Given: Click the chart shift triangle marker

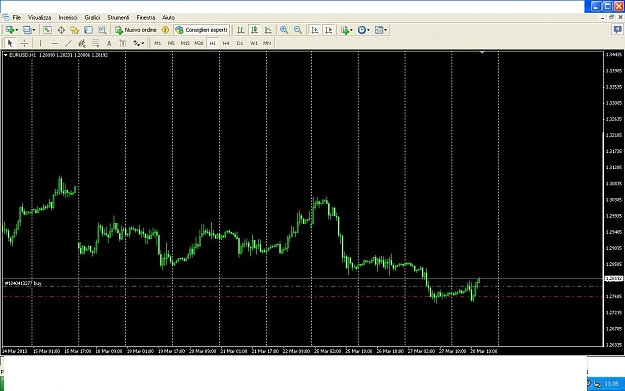Looking at the screenshot, I should click(x=482, y=53).
